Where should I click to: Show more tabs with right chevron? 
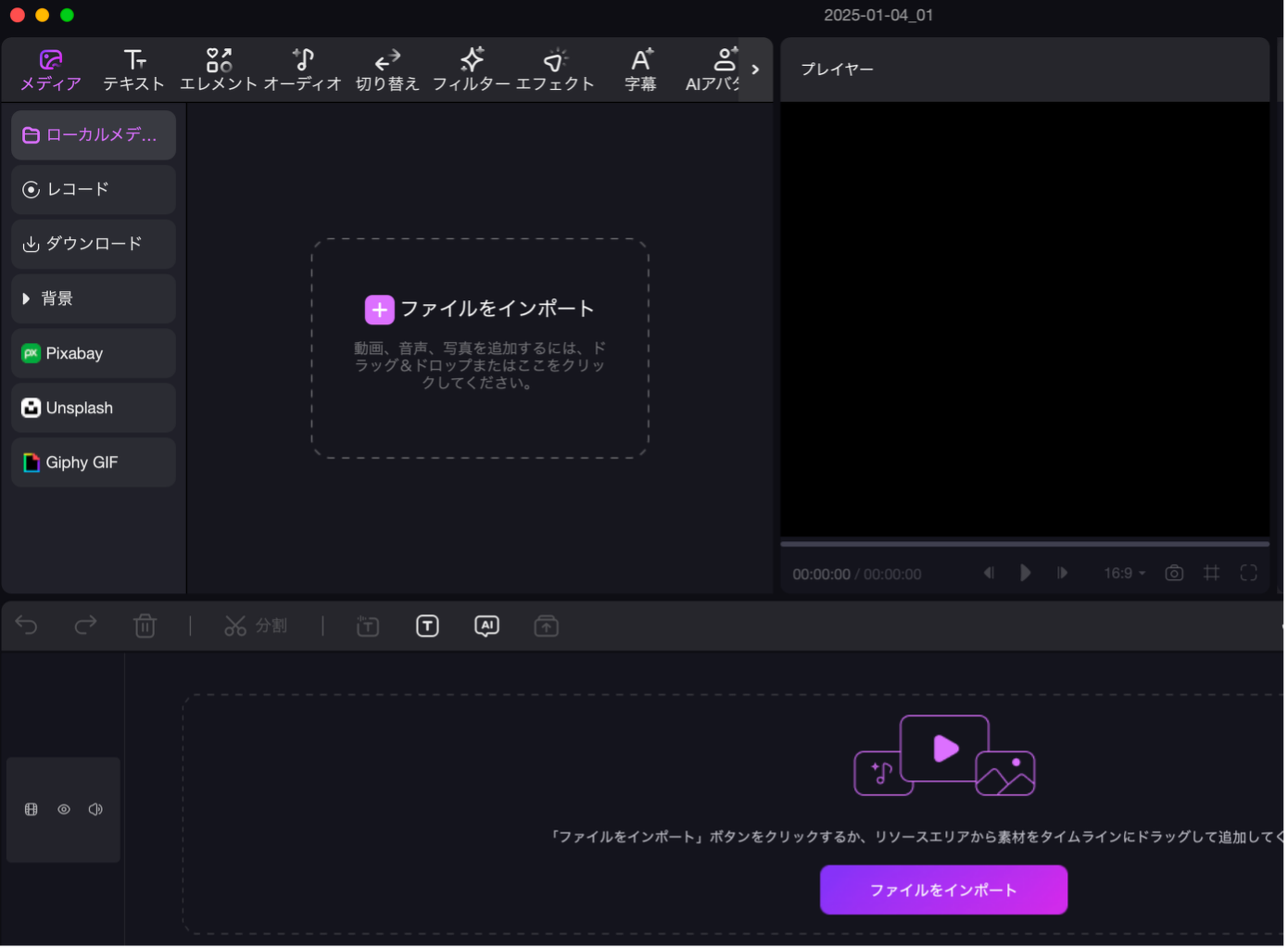(755, 70)
